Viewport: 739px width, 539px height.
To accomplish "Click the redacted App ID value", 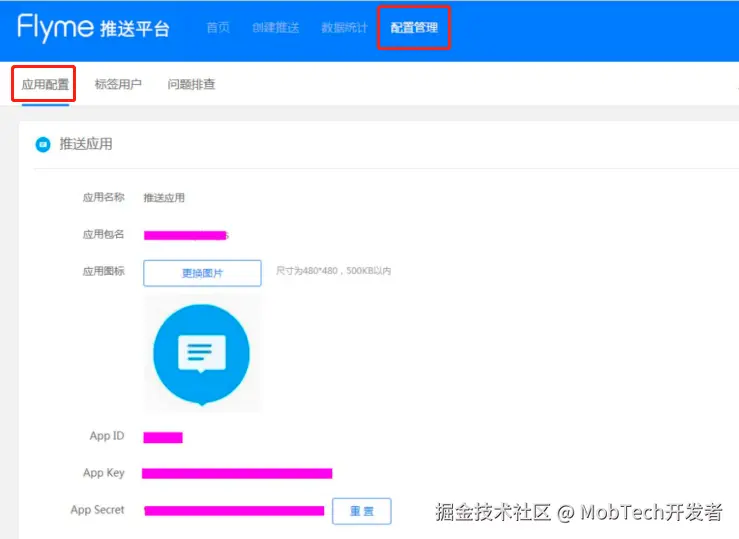I will 163,438.
